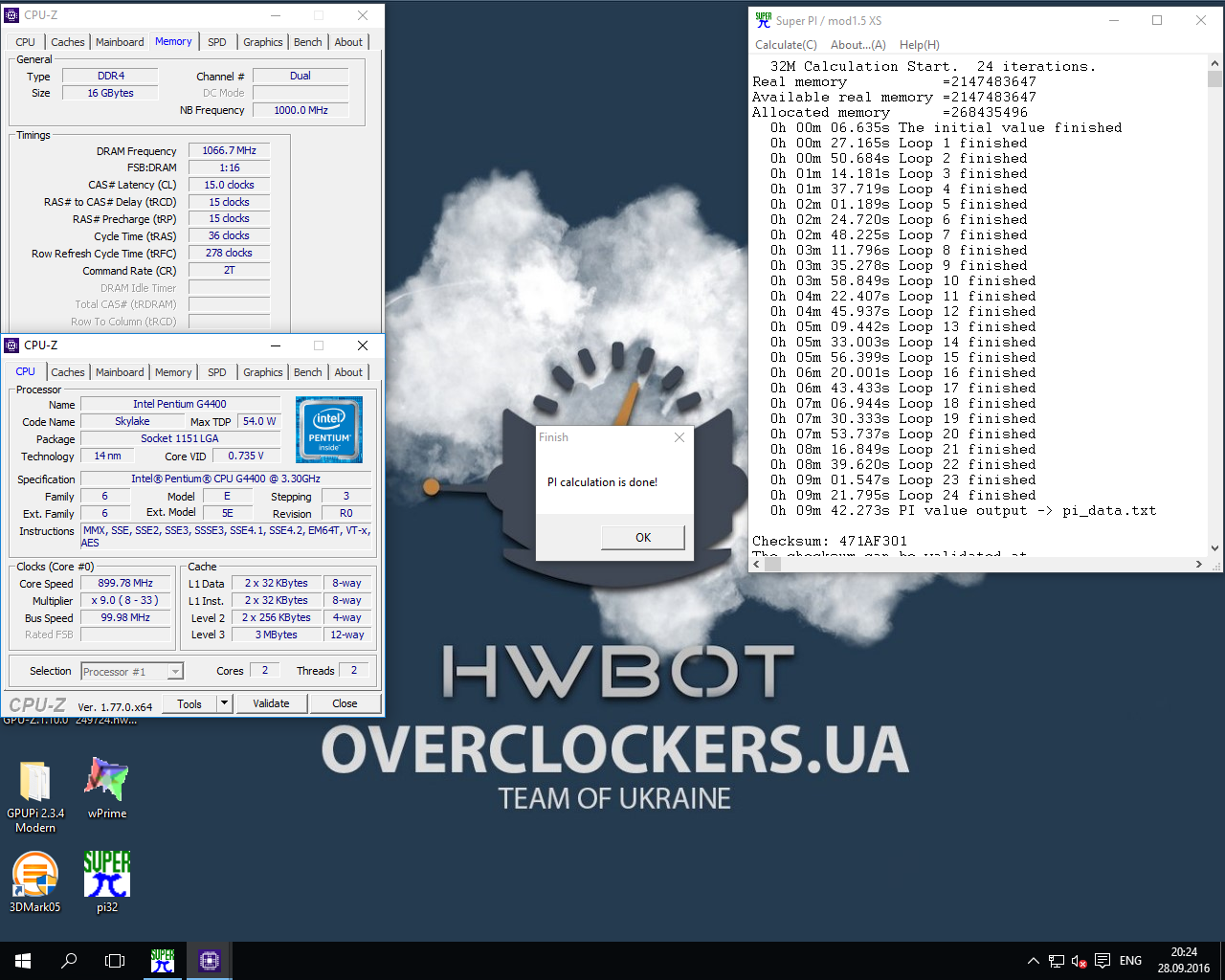Click the Bus Speed value 99.98 MHz
Viewport: 1225px width, 980px height.
click(125, 617)
